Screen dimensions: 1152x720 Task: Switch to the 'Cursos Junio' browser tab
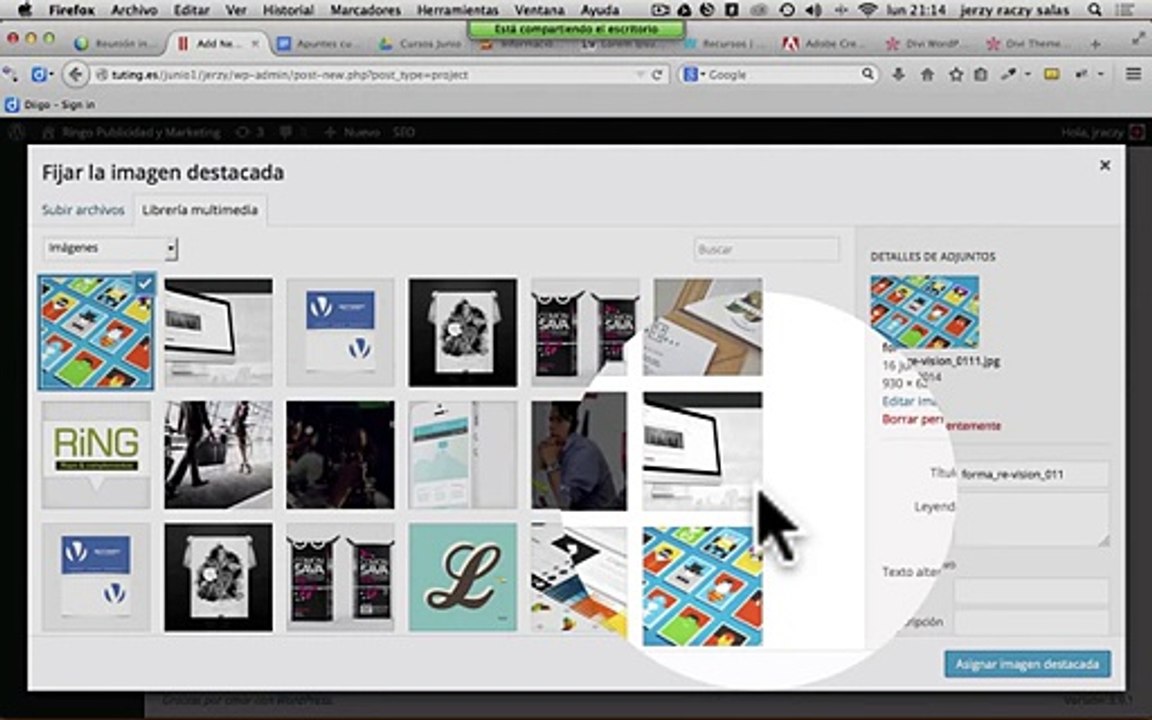click(421, 44)
